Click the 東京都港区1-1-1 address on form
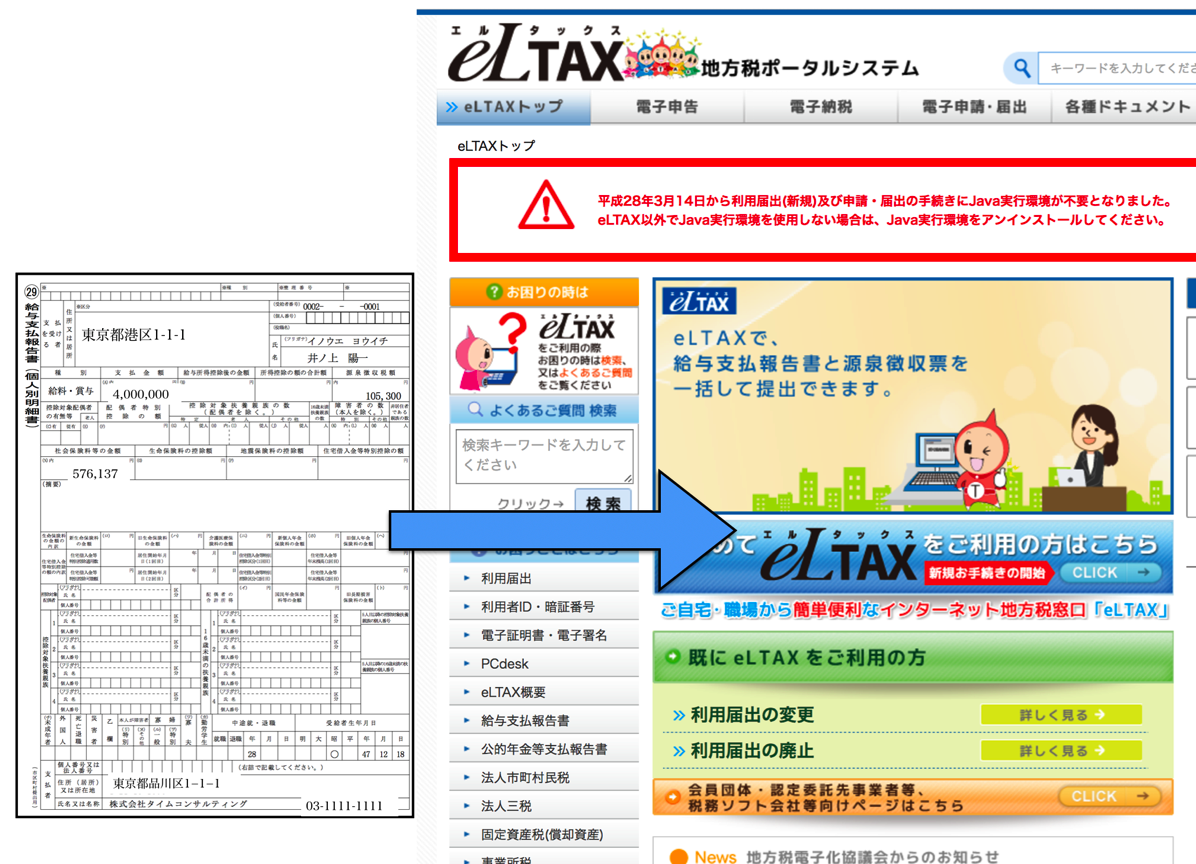 point(134,335)
